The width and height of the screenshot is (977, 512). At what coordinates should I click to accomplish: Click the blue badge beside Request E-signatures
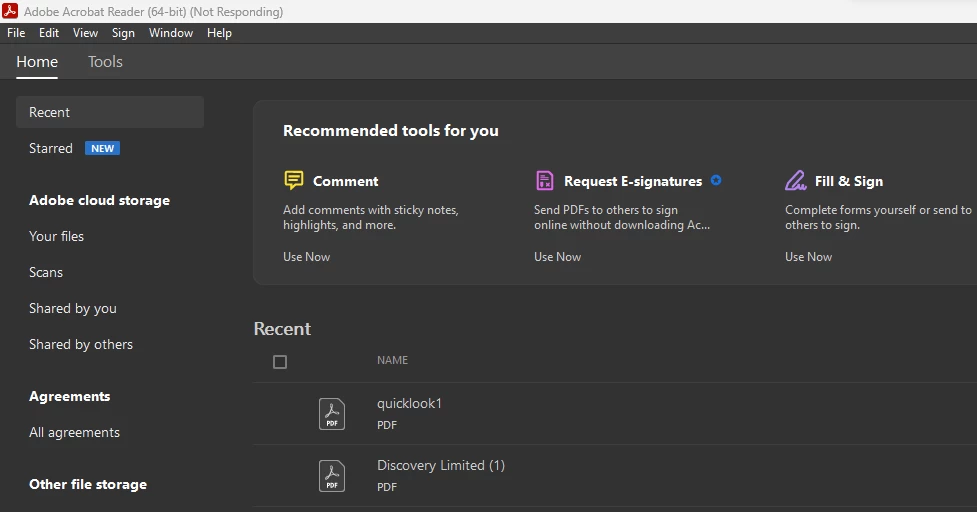coord(716,181)
